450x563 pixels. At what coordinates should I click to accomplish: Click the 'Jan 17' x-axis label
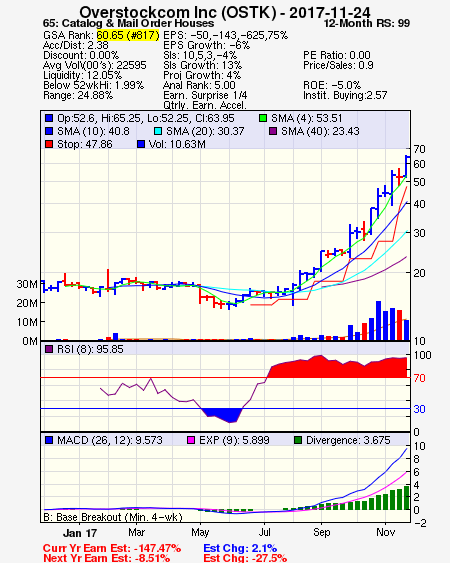80,533
